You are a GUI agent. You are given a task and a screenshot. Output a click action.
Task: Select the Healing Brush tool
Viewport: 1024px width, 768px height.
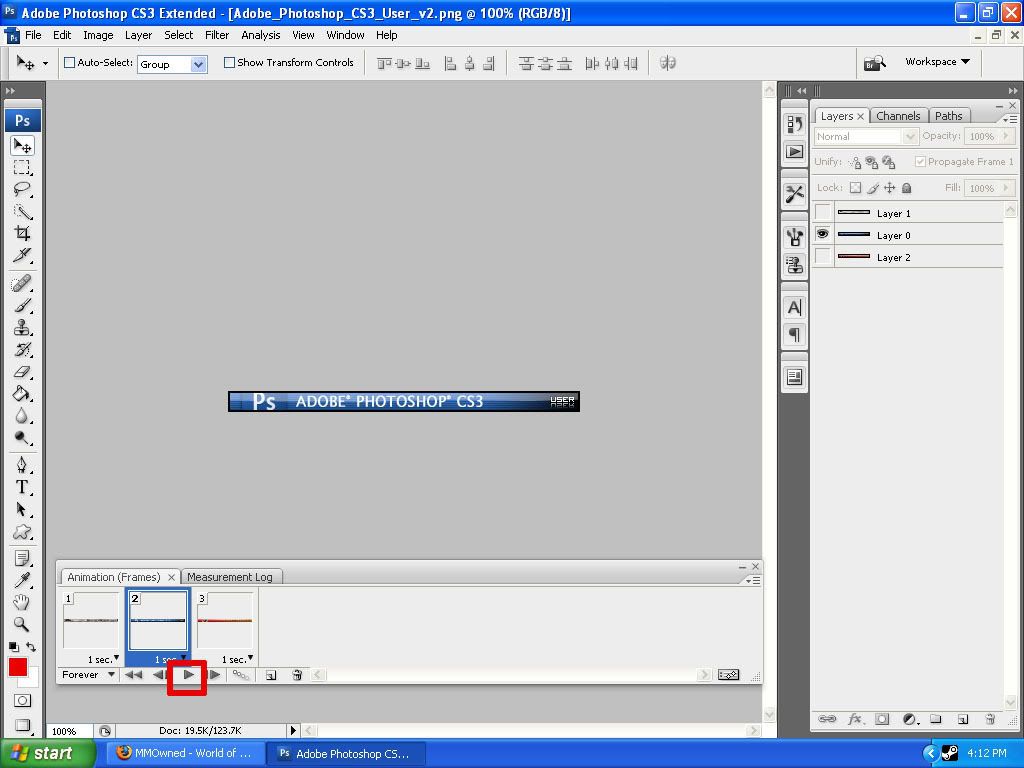click(22, 283)
